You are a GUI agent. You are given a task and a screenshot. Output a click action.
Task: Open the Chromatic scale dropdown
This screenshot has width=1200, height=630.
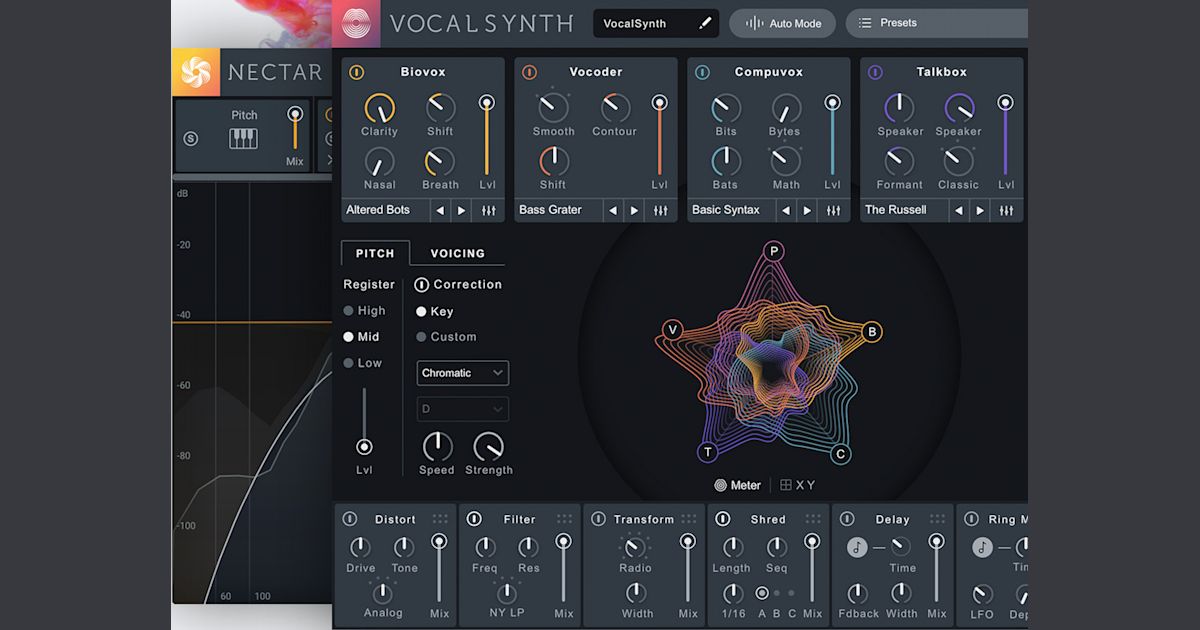point(462,373)
